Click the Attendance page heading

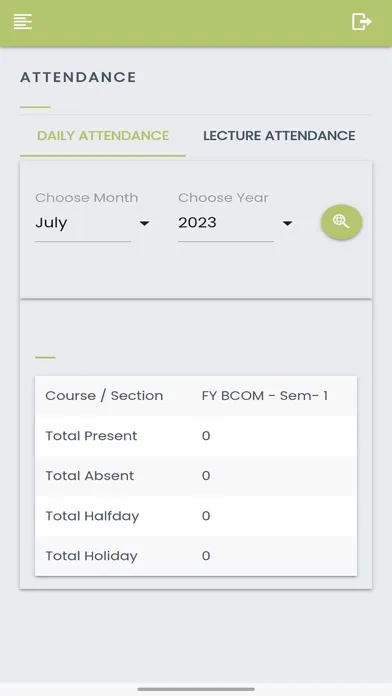click(x=78, y=77)
